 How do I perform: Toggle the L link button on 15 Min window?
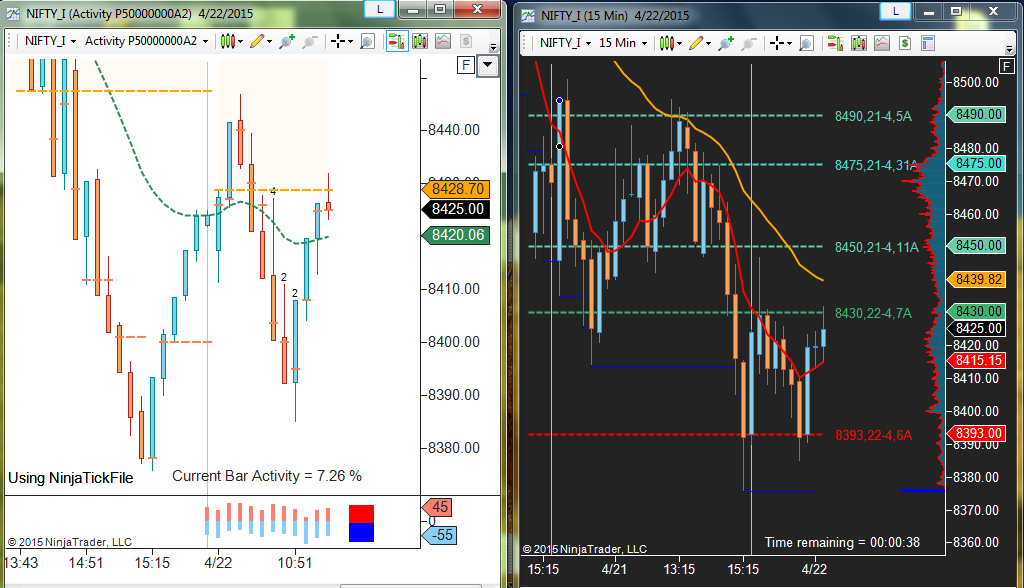(895, 10)
